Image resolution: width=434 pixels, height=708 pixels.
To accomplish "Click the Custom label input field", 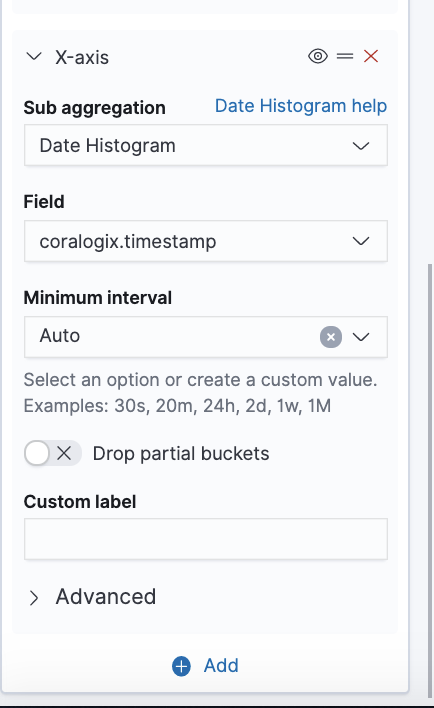I will (206, 539).
